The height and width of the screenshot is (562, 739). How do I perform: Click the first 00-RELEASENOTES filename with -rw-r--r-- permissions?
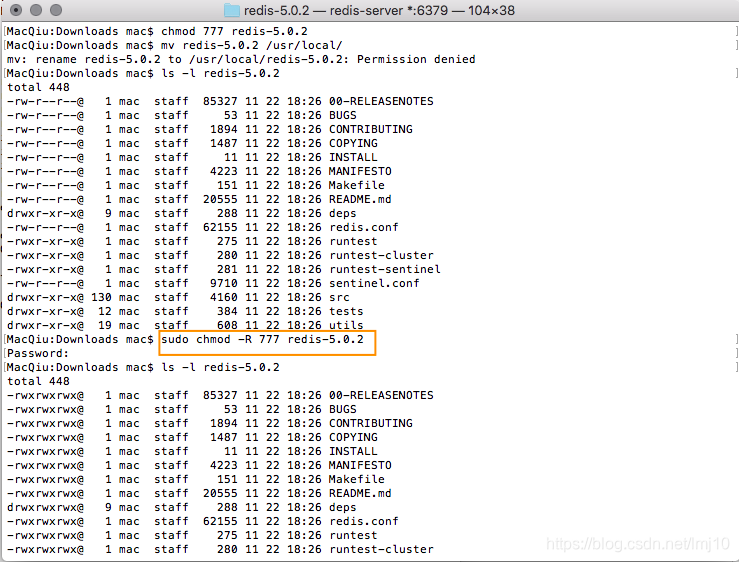click(x=381, y=101)
